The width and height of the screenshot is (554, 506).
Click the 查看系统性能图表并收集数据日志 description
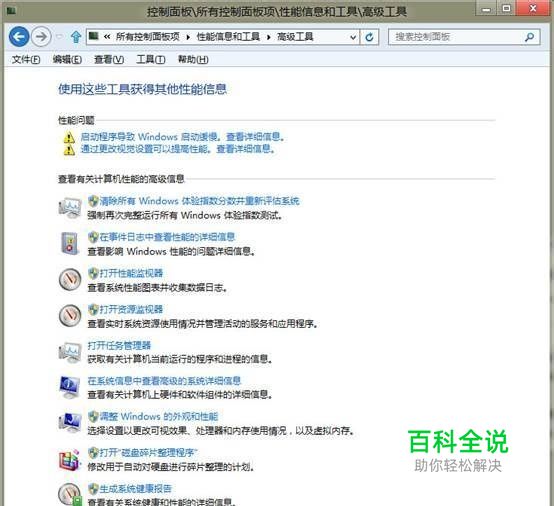coord(157,288)
